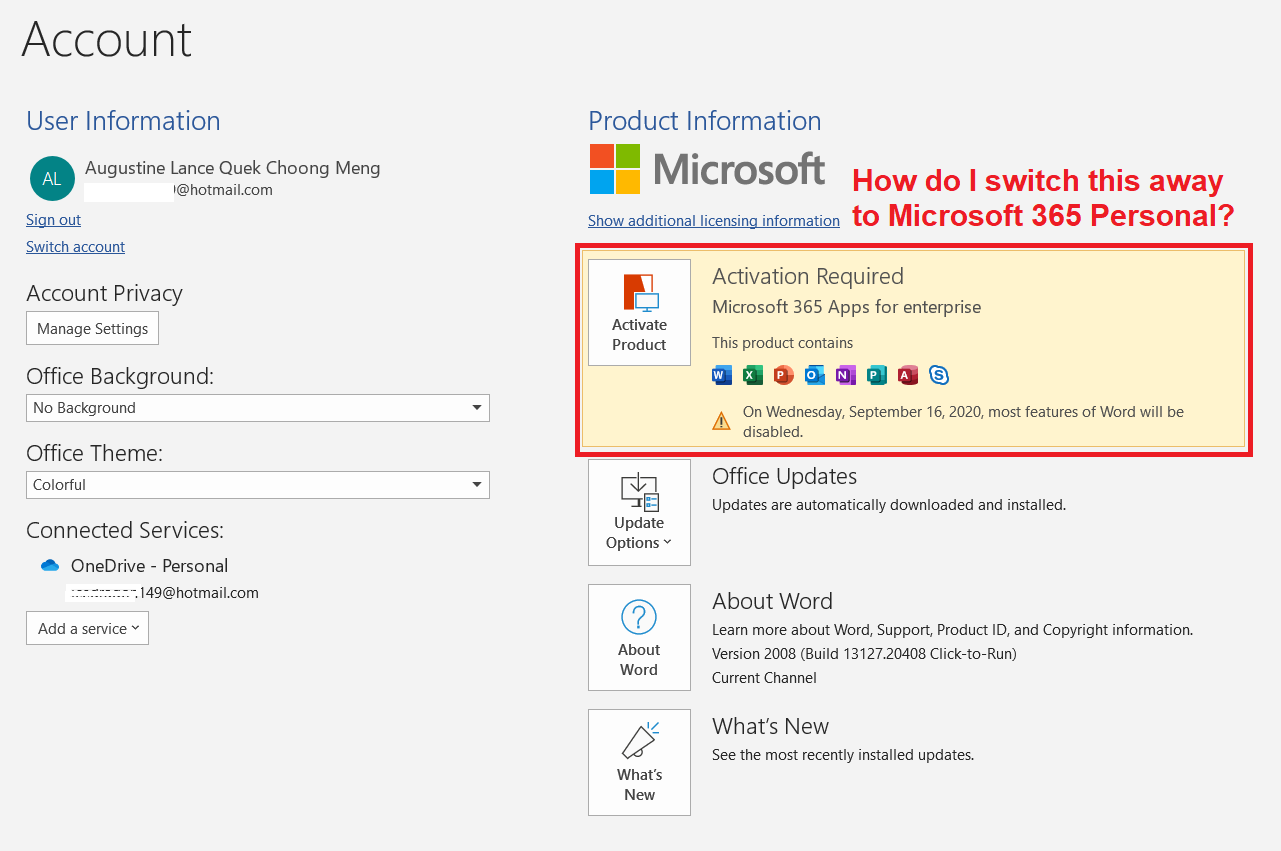Image resolution: width=1281 pixels, height=851 pixels.
Task: Click Microsoft 365 Apps for enterprise text
Action: pos(847,307)
